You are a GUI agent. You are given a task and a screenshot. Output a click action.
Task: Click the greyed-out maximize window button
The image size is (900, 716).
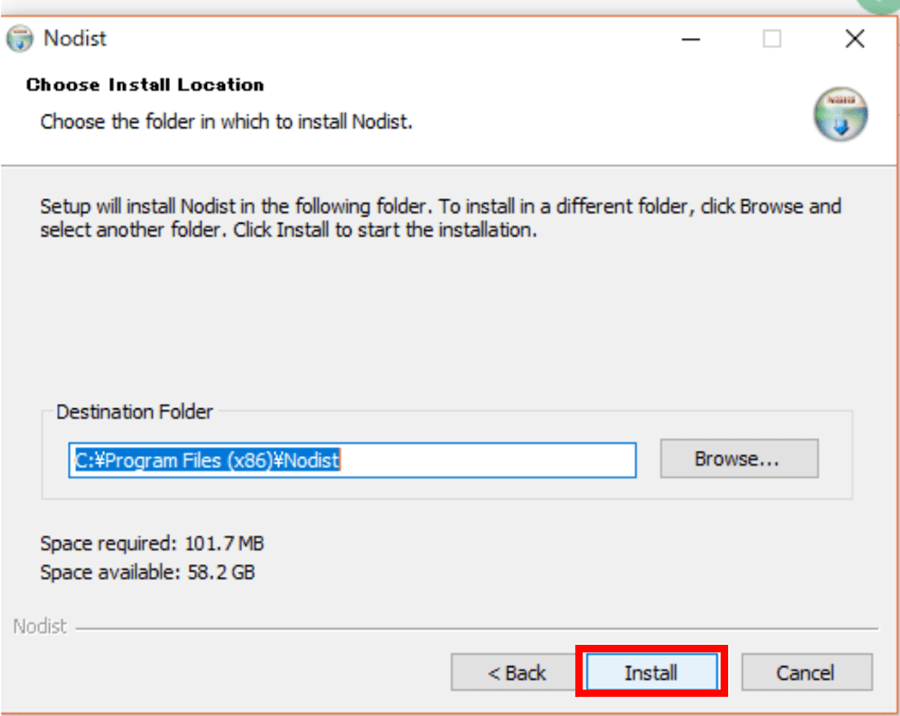click(771, 39)
